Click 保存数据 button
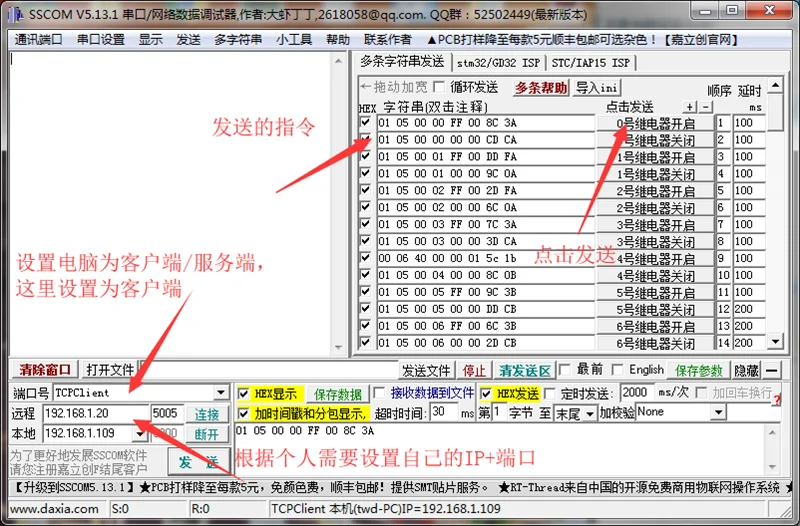 338,394
